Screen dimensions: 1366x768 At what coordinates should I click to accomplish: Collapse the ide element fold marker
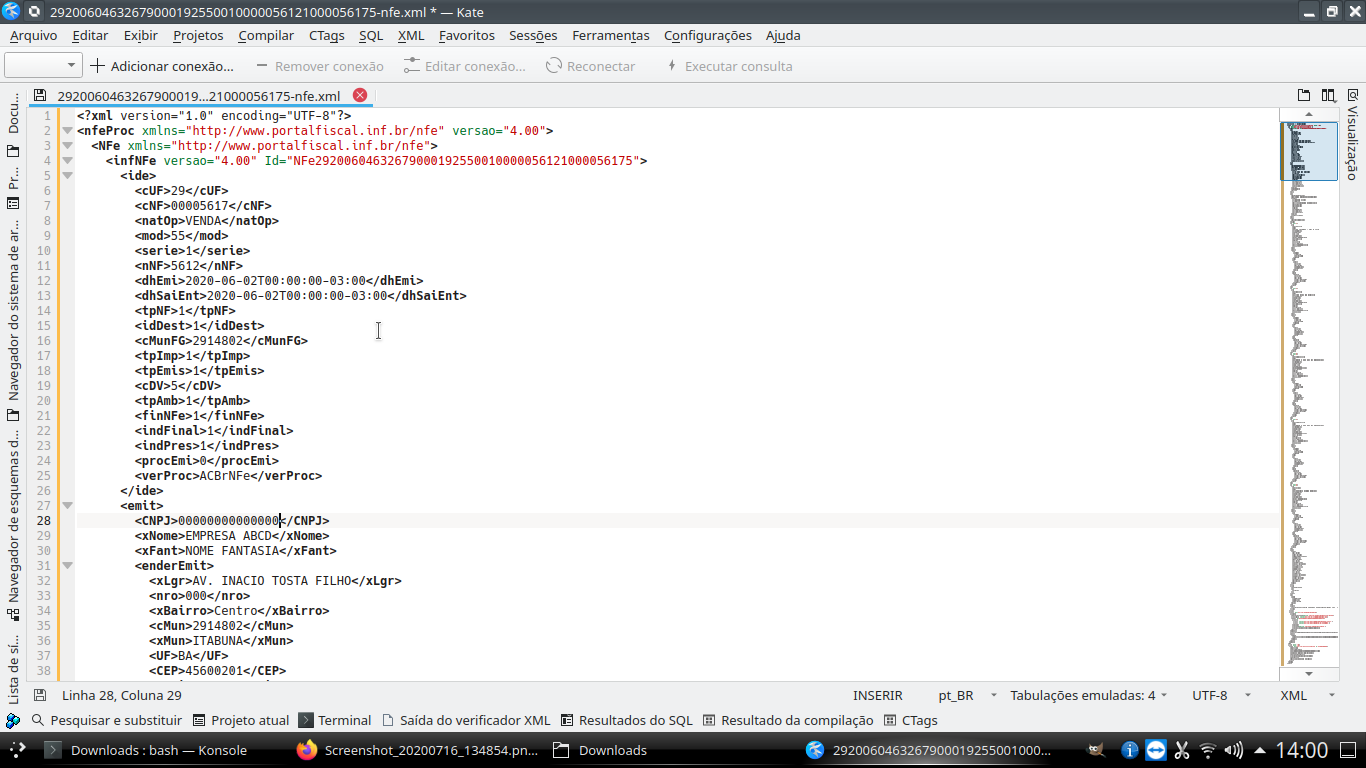click(68, 175)
